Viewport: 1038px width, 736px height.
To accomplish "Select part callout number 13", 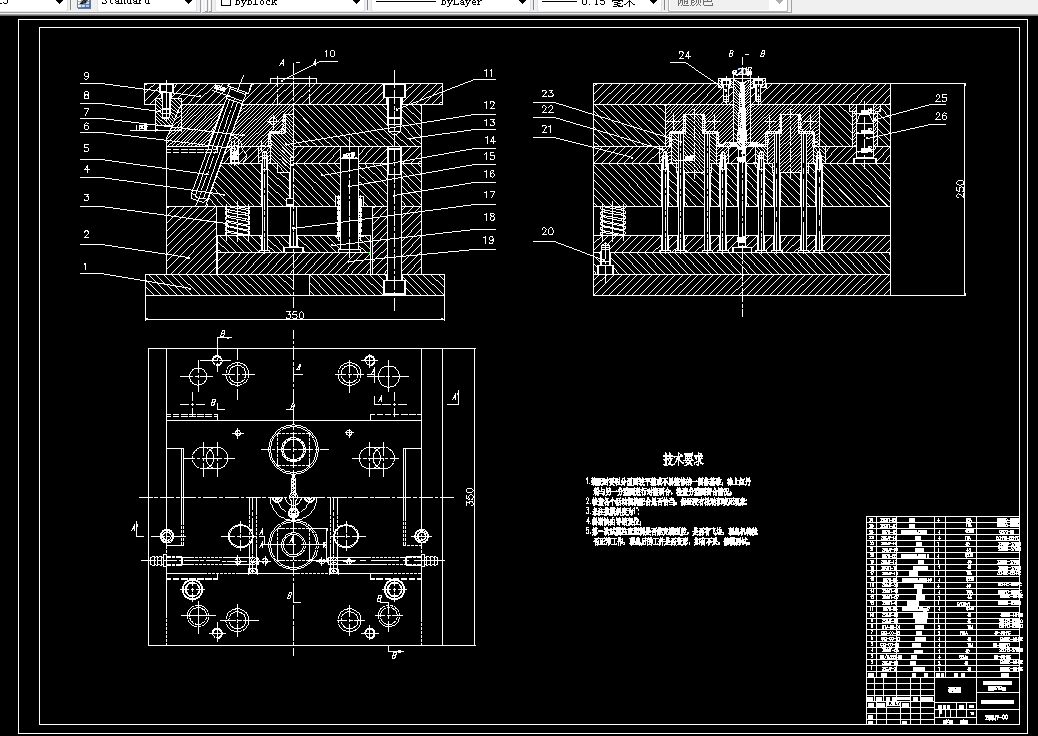I will tap(489, 122).
